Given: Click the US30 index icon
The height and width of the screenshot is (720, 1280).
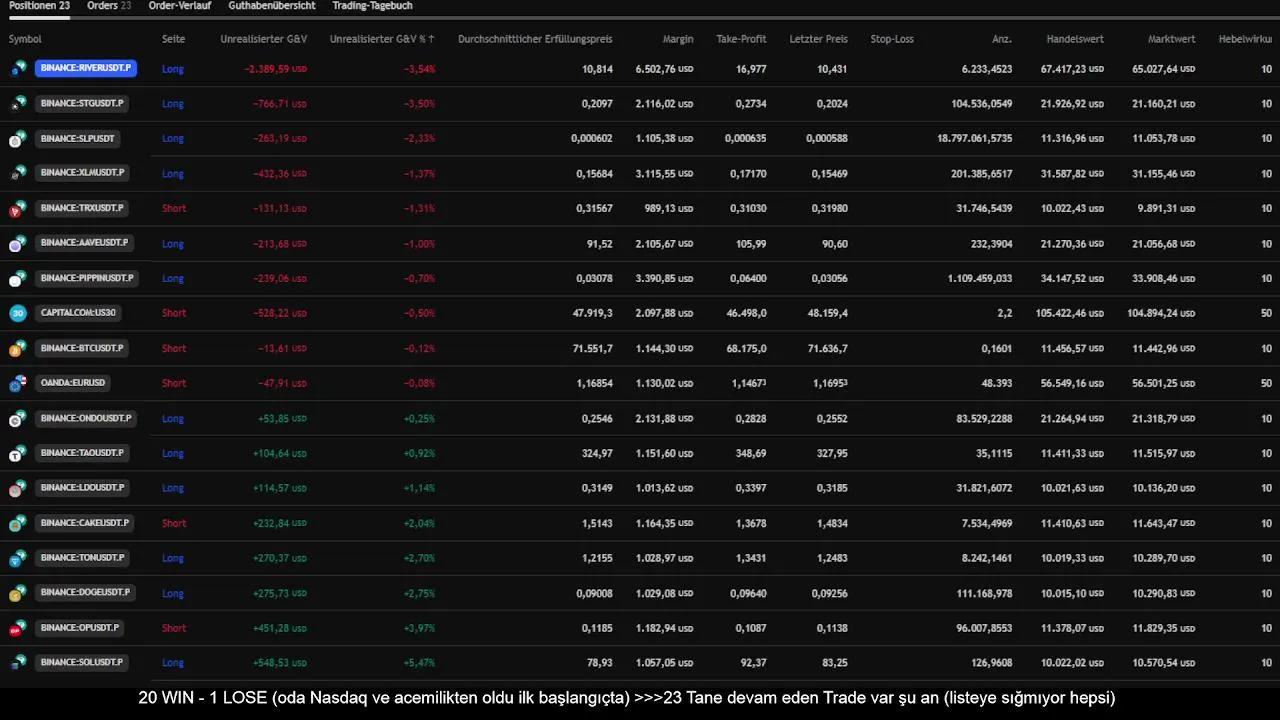Looking at the screenshot, I should (x=18, y=313).
